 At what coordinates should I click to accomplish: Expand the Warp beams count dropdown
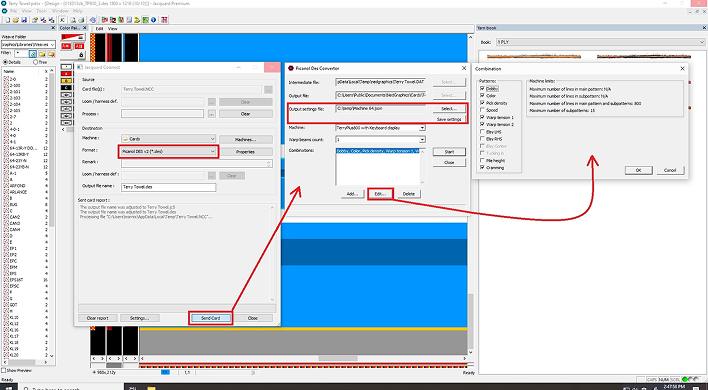(x=380, y=140)
